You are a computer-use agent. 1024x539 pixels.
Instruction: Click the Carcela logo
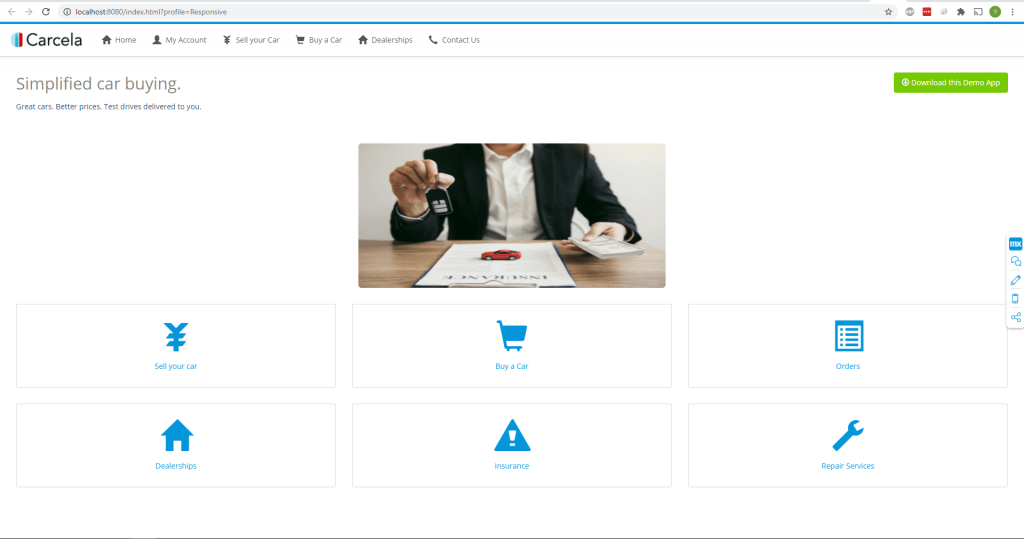click(47, 40)
